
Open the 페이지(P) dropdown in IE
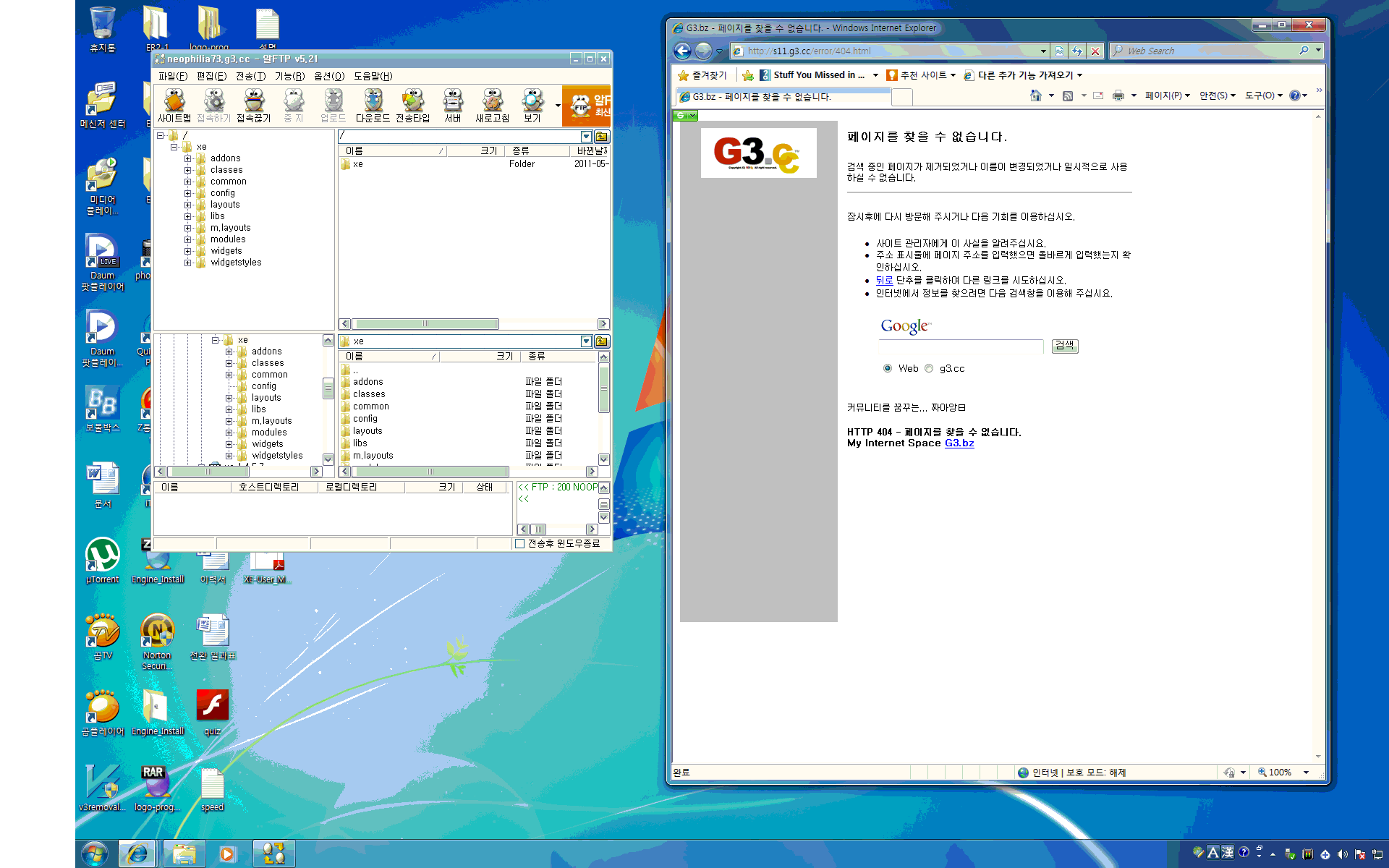1167,95
